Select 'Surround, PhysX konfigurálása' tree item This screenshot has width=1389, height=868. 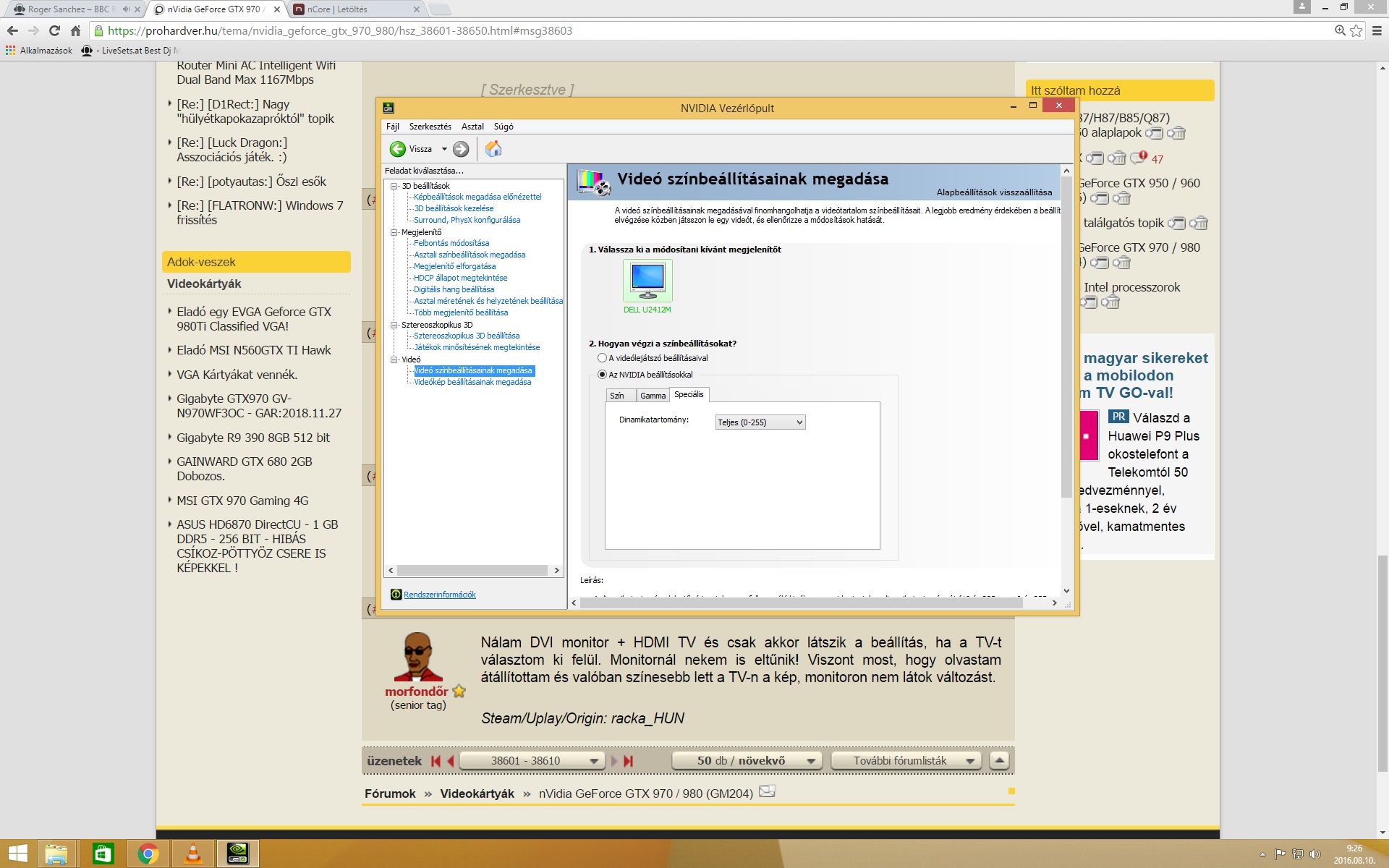click(467, 220)
